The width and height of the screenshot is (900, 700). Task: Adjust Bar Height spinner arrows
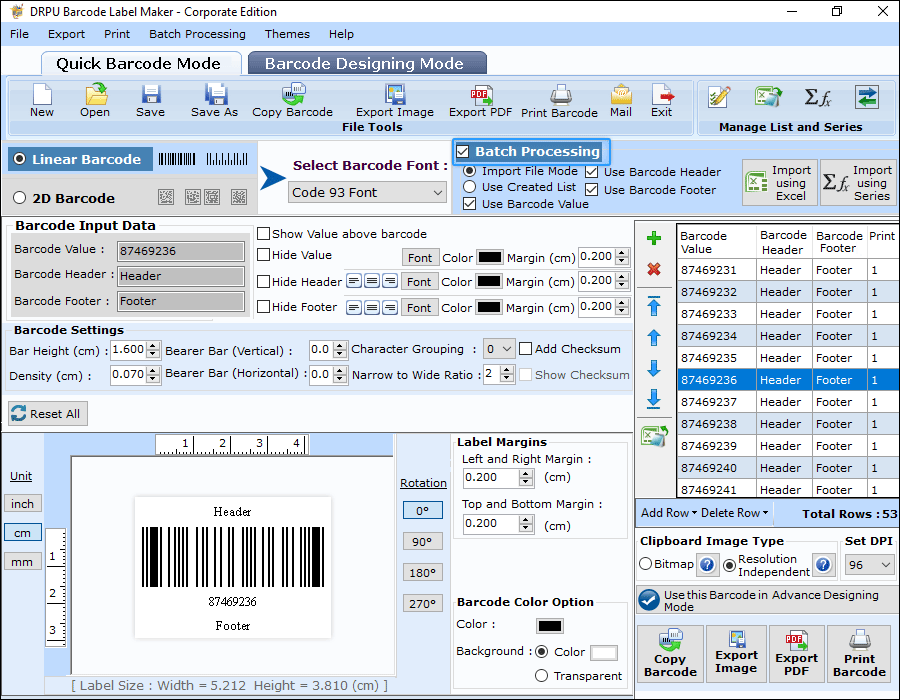pyautogui.click(x=153, y=349)
